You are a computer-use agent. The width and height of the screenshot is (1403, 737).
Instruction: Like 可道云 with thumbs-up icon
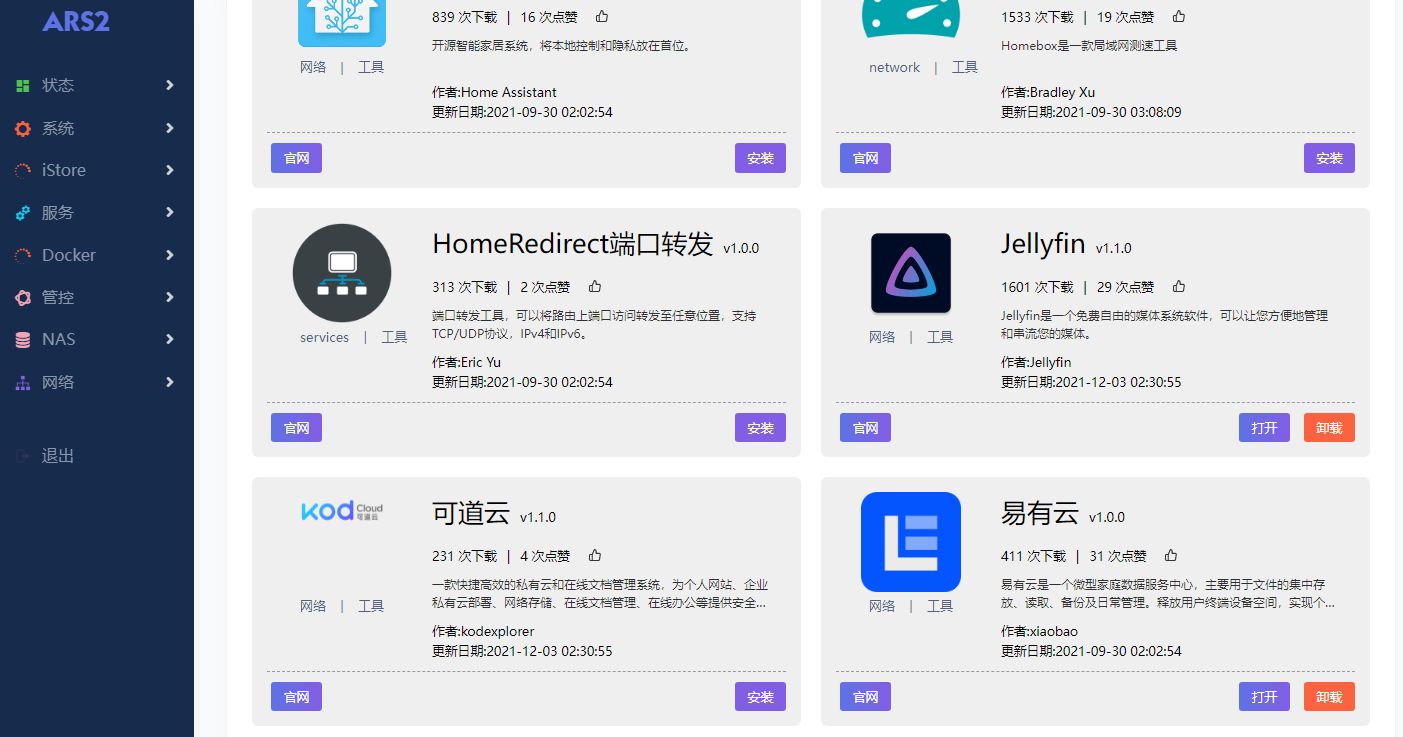(595, 555)
